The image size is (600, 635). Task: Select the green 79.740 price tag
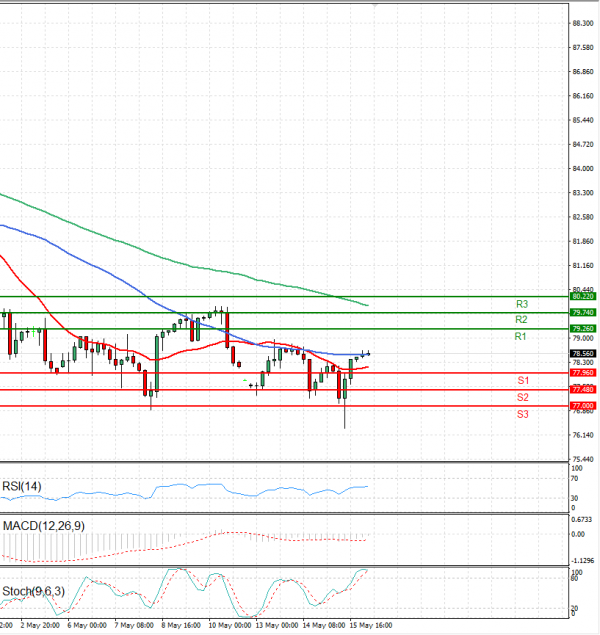(x=583, y=312)
